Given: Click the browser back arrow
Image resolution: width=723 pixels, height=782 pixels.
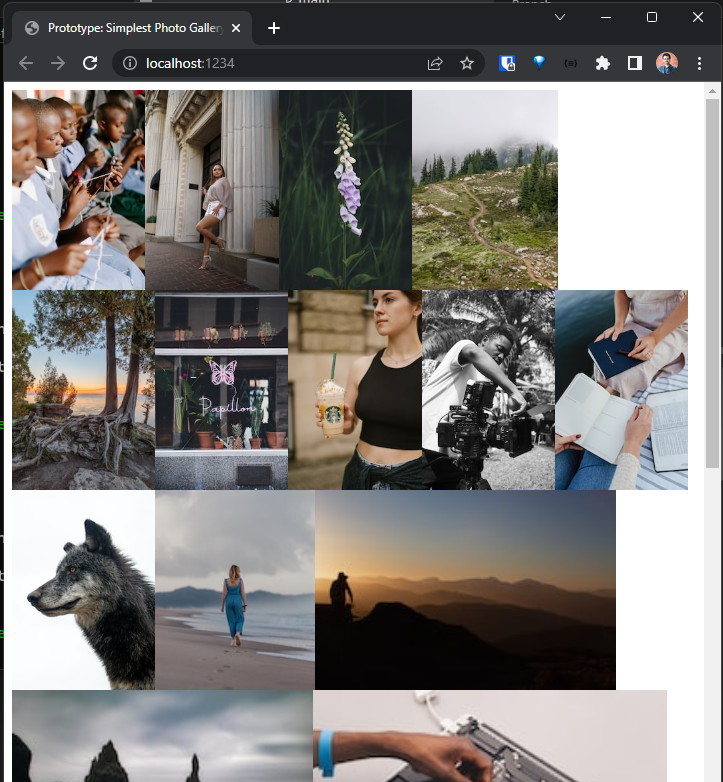Looking at the screenshot, I should tap(26, 63).
